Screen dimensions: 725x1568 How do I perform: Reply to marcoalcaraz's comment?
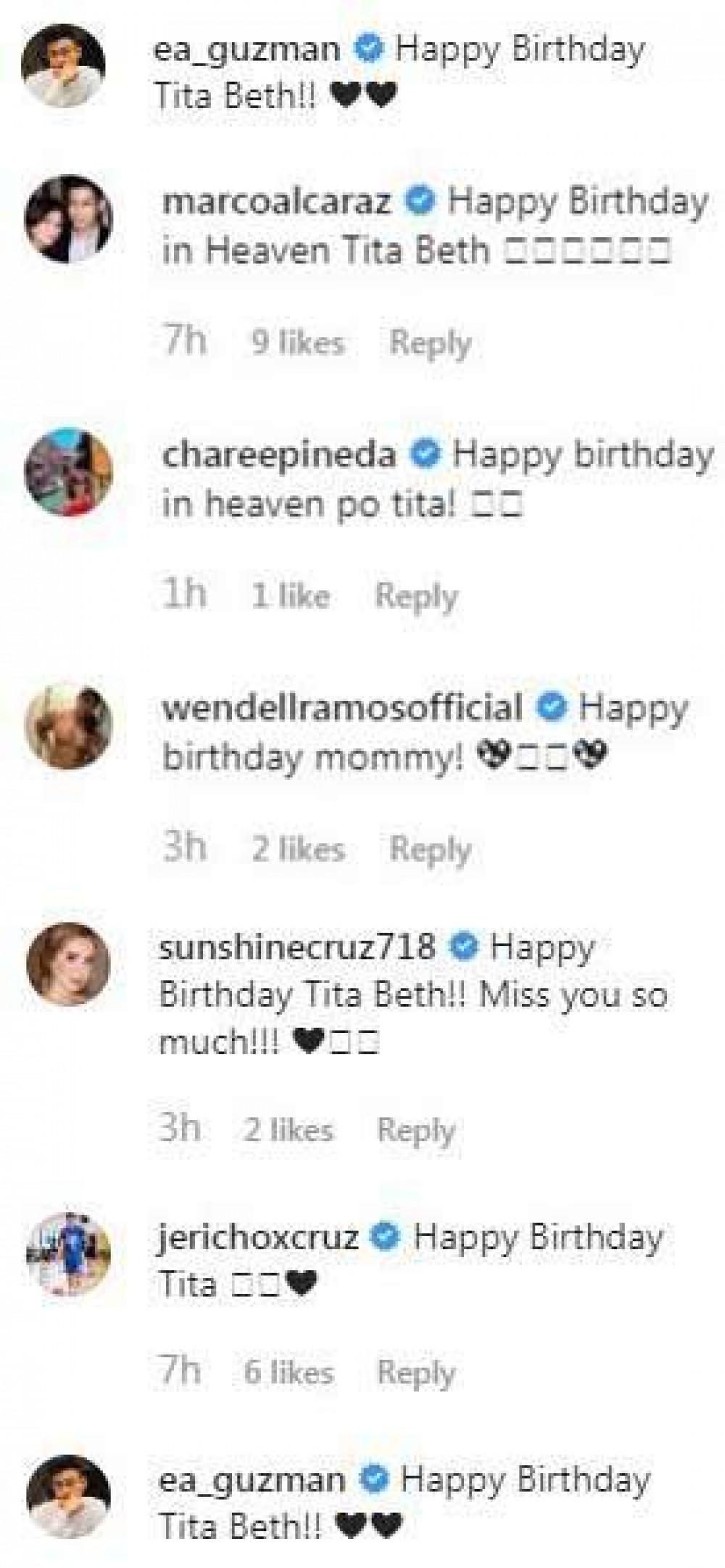click(431, 342)
